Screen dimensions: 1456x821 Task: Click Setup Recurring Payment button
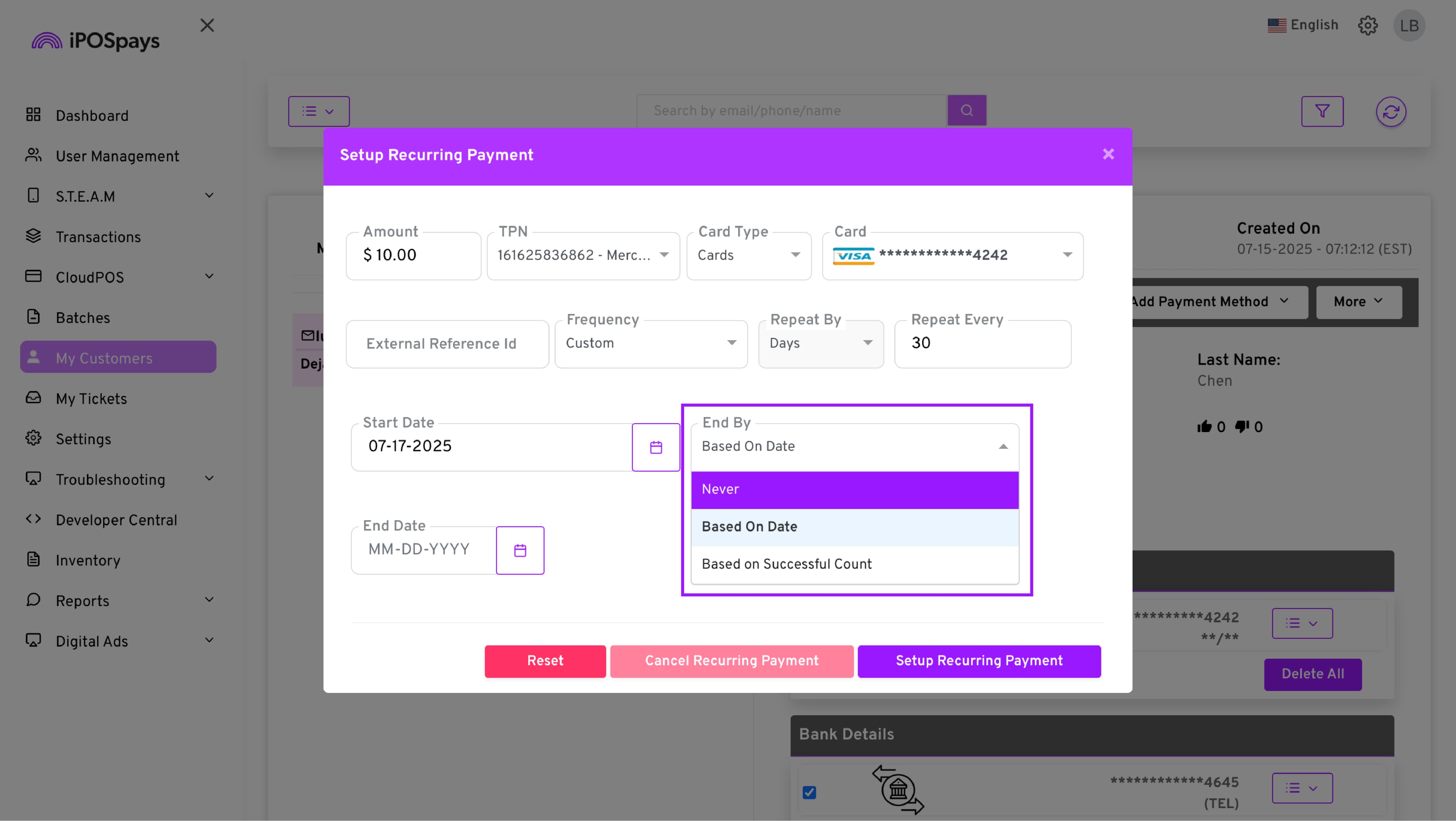[978, 661]
